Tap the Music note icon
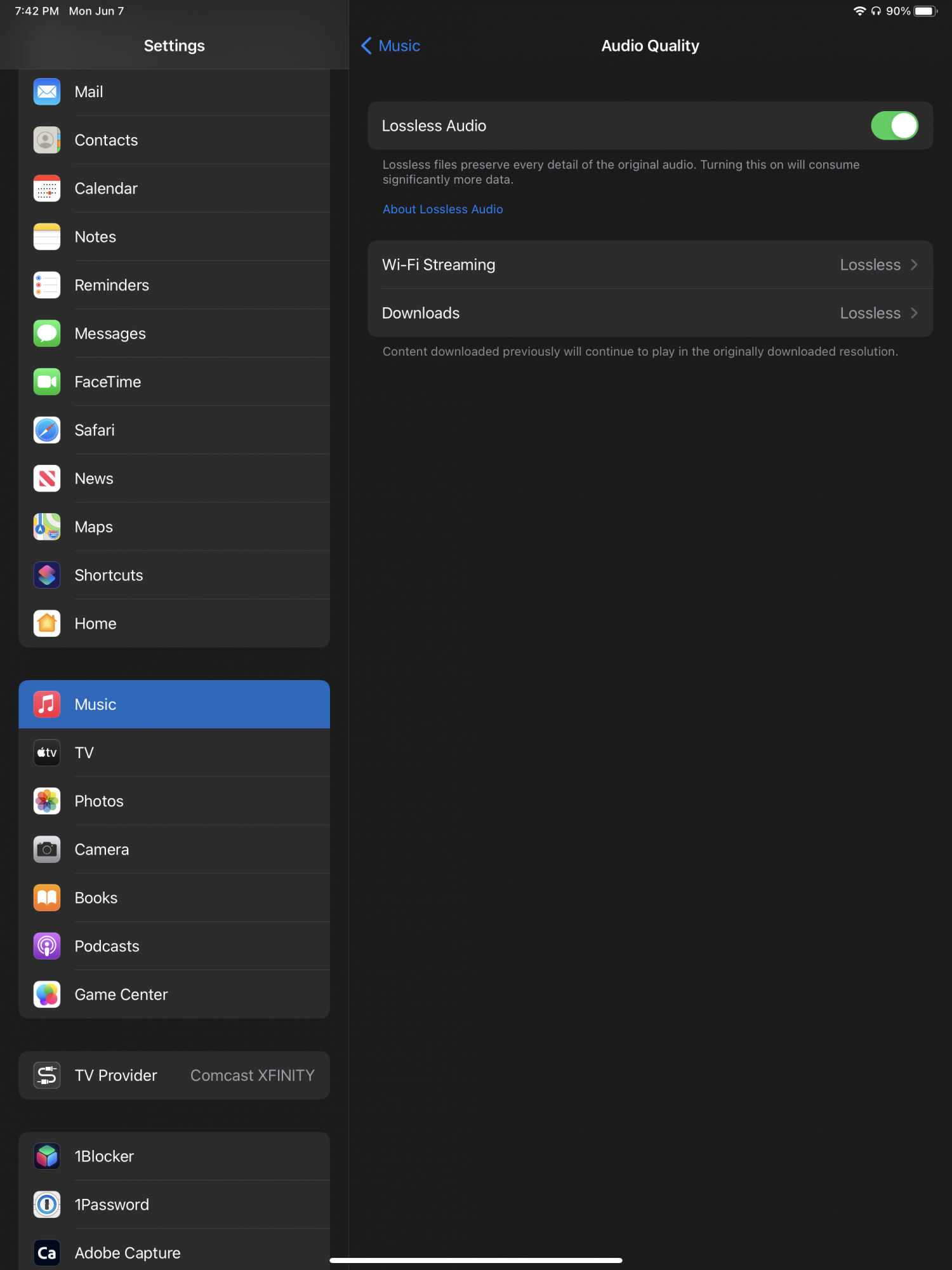The image size is (952, 1270). [47, 704]
